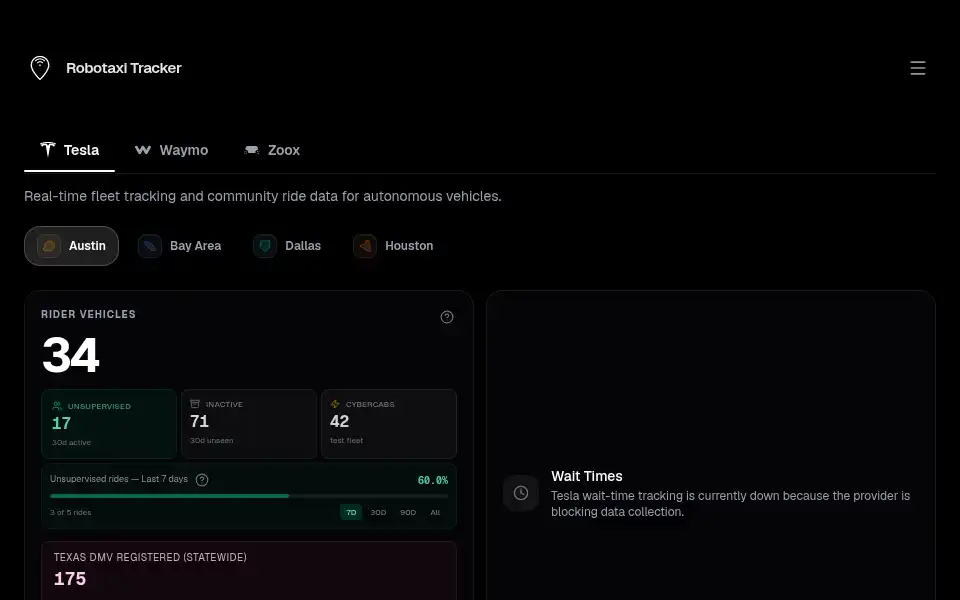Click the Waymo logo icon in tab
This screenshot has height=600, width=960.
click(x=143, y=150)
